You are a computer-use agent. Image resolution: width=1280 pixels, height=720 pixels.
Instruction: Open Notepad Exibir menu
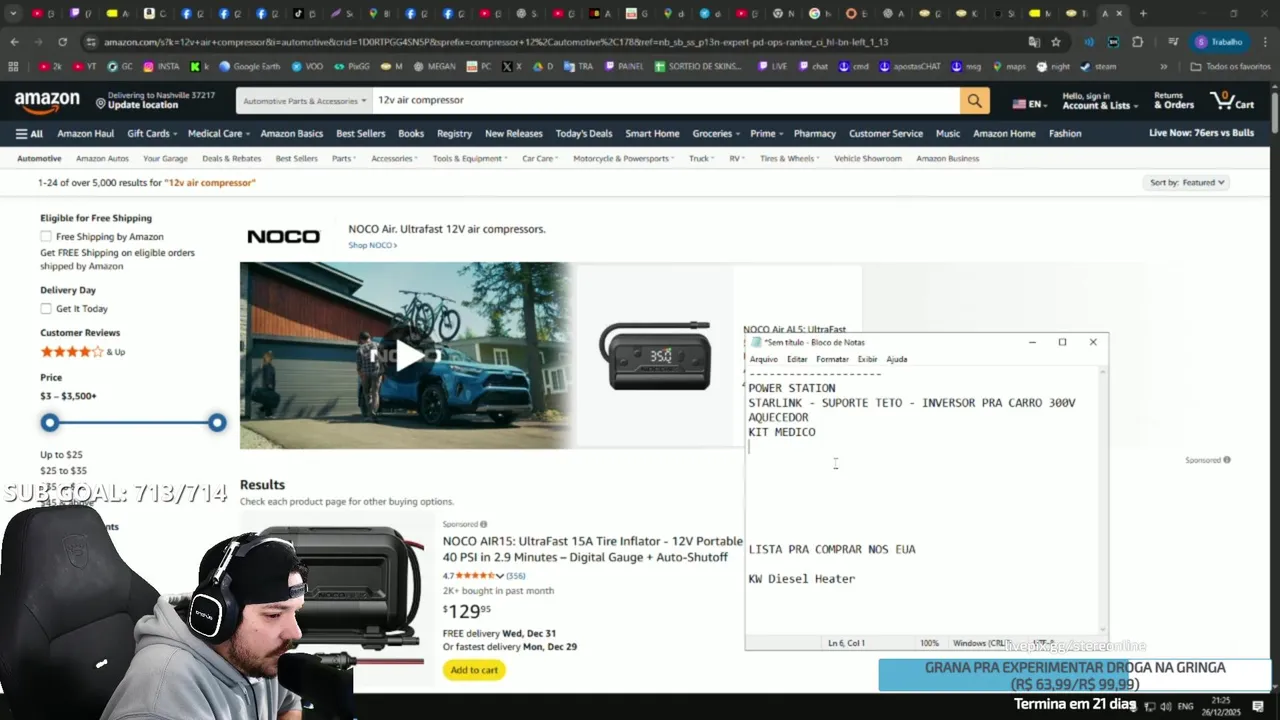coord(867,359)
